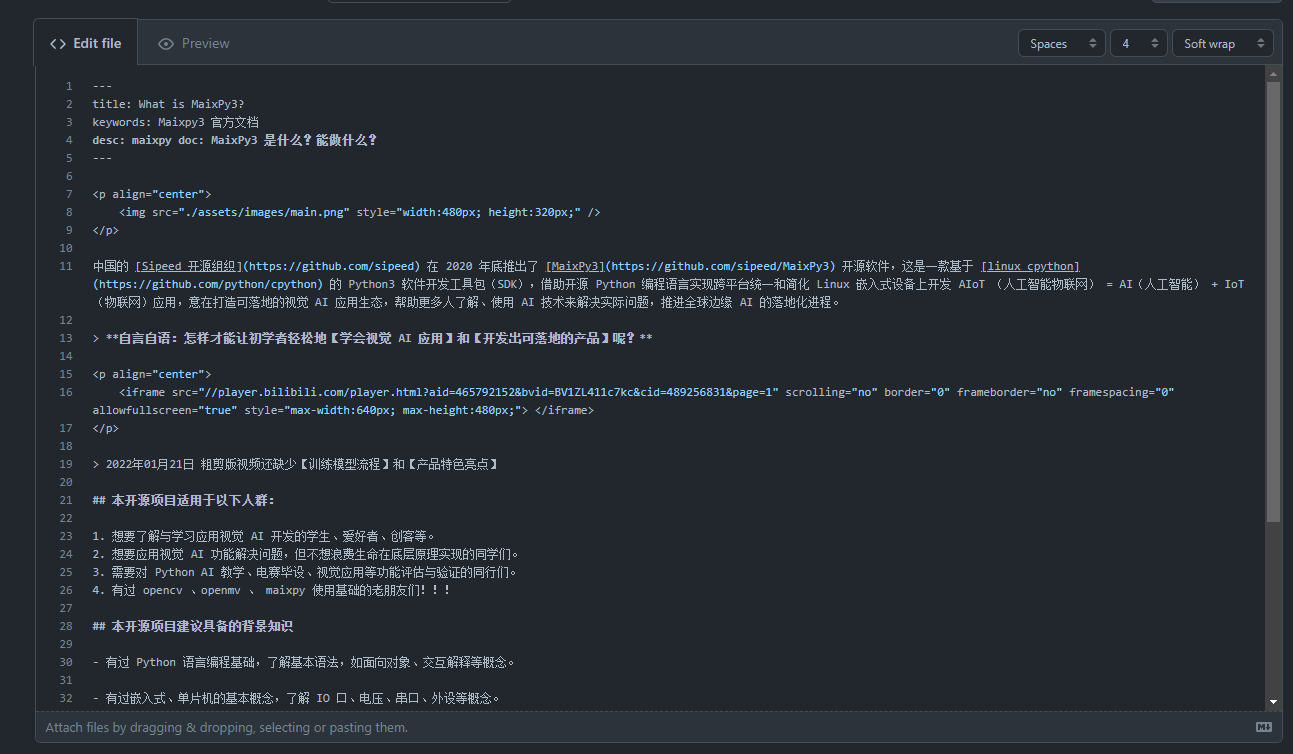Screen dimensions: 1293x754
Task: Change indent size dropdown showing 4
Action: [x=1138, y=44]
